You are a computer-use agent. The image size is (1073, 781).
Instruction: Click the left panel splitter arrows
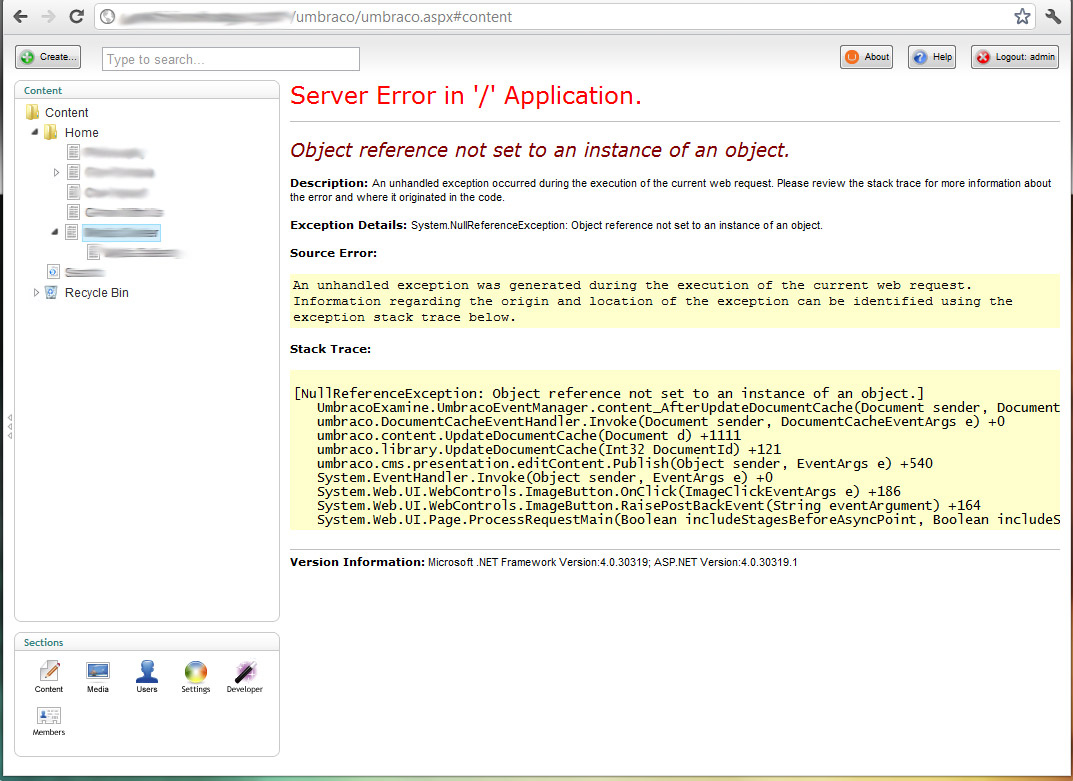click(x=10, y=426)
